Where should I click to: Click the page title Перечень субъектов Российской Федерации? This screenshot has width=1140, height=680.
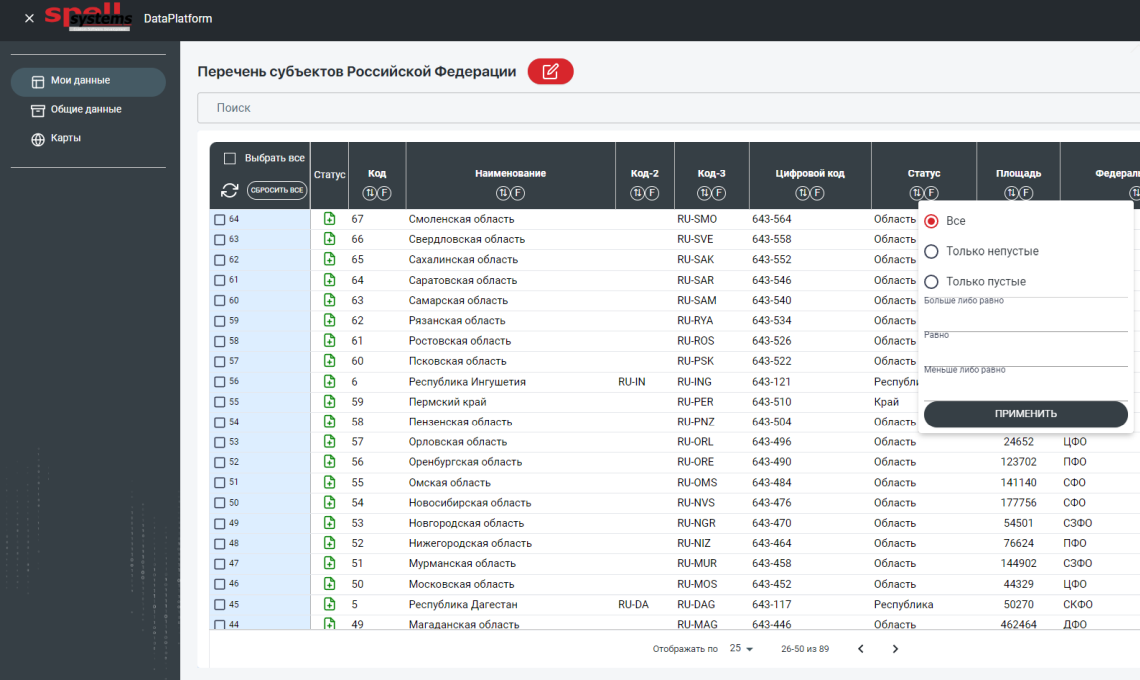click(357, 71)
